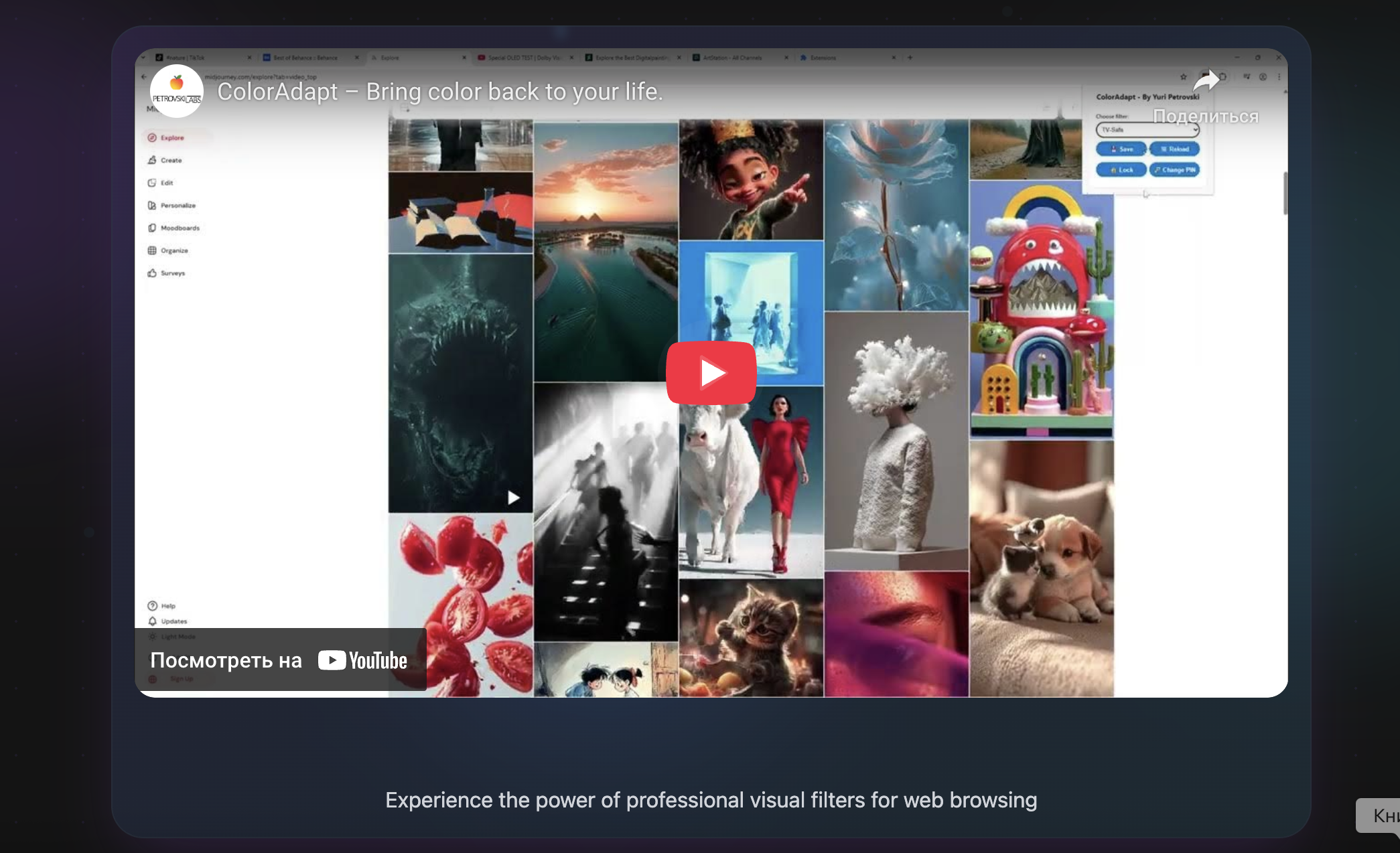
Task: Click the Create icon in sidebar
Action: click(x=152, y=160)
